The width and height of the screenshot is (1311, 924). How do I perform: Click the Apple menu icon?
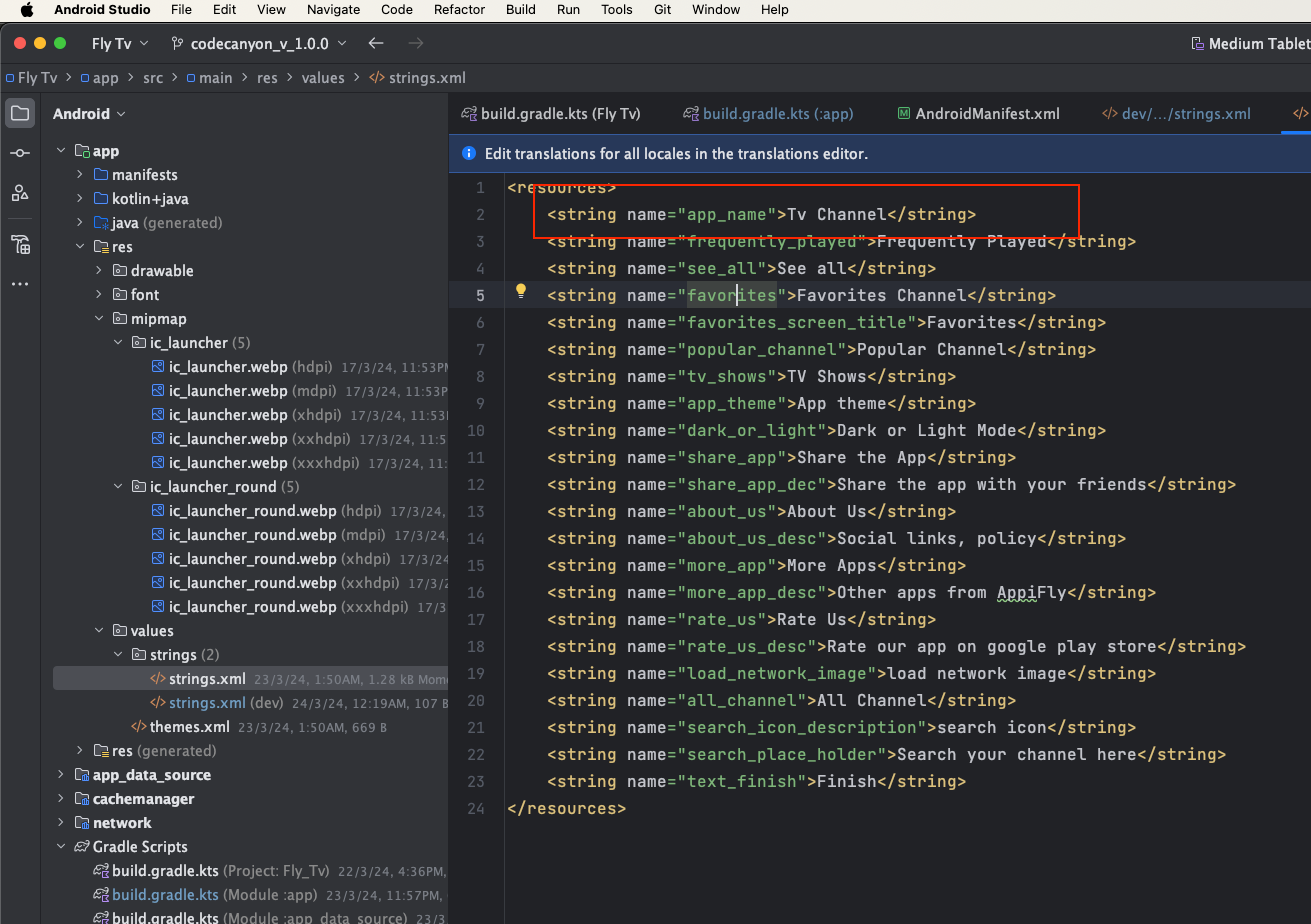click(26, 10)
